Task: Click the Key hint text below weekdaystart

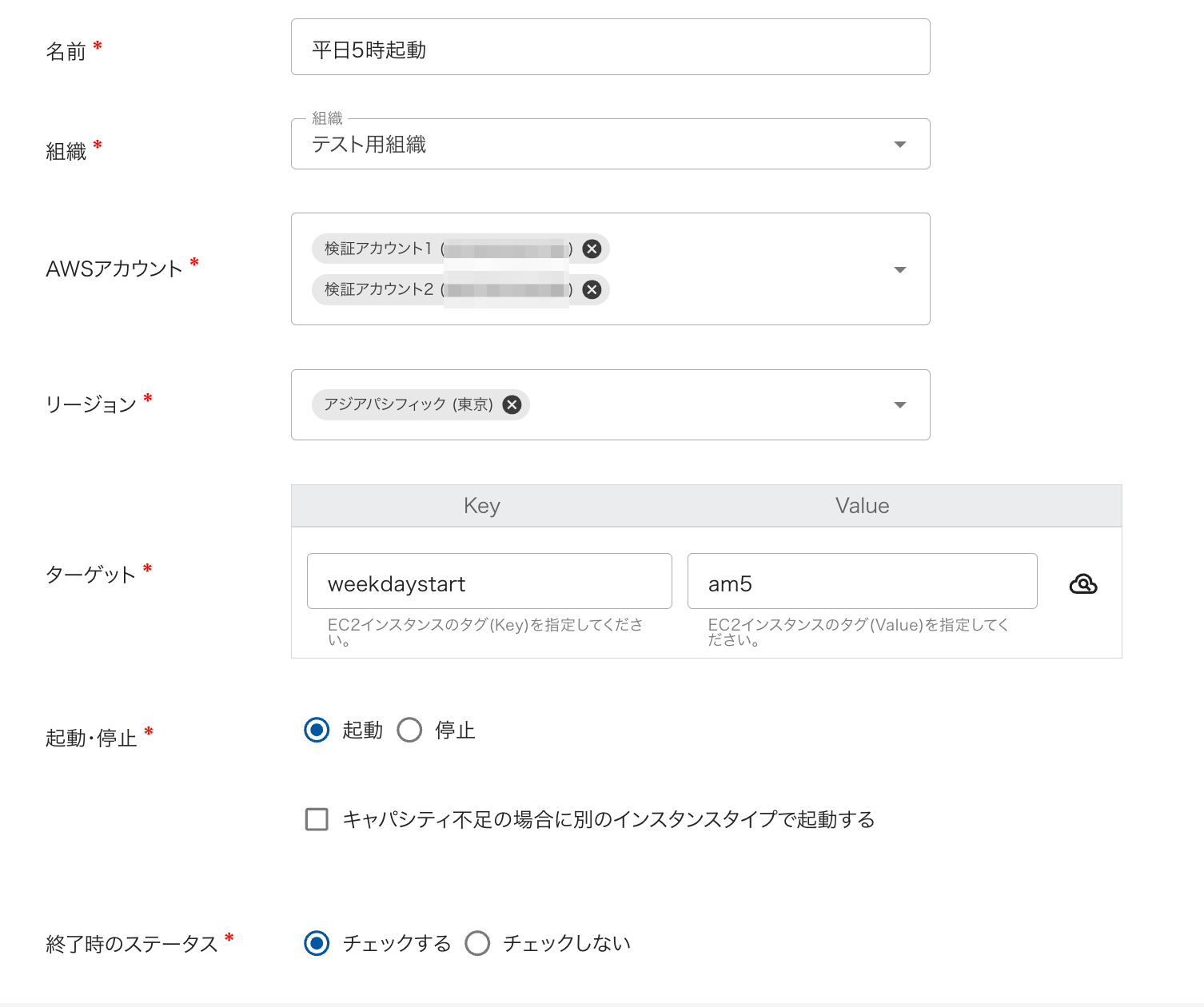Action: coord(485,631)
